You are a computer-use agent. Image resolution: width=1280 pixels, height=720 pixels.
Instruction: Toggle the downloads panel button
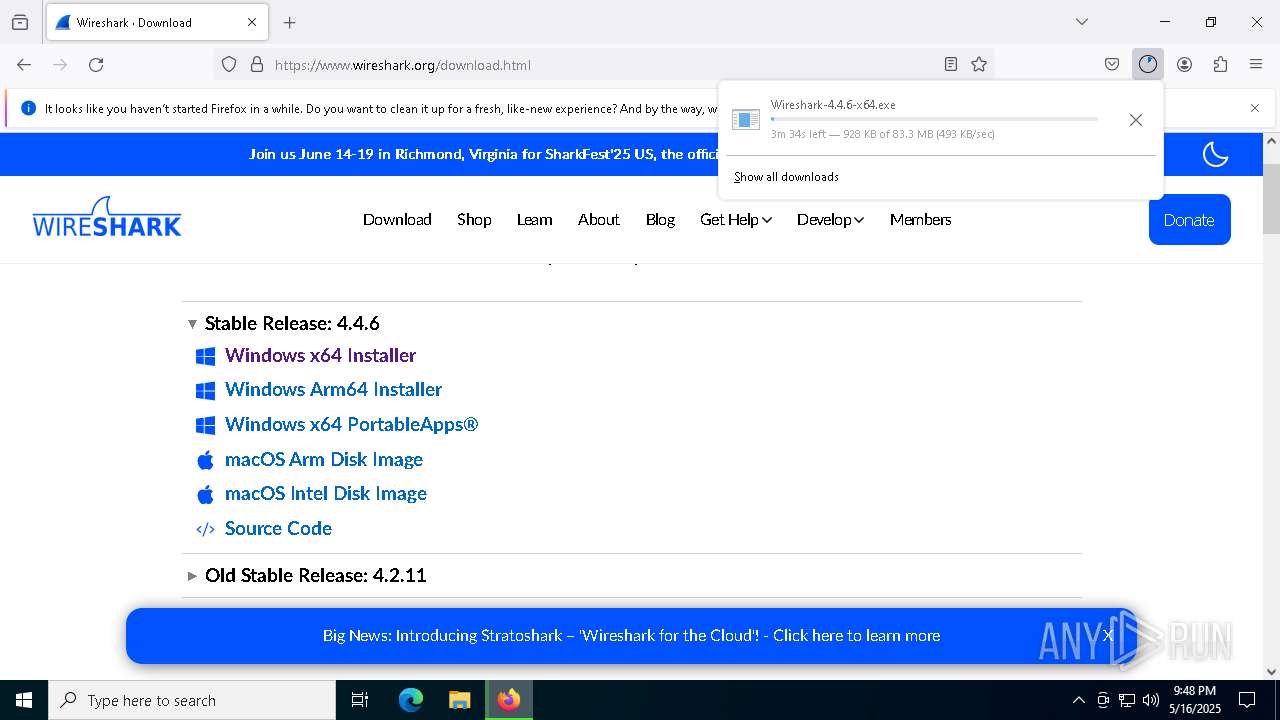click(x=1148, y=64)
